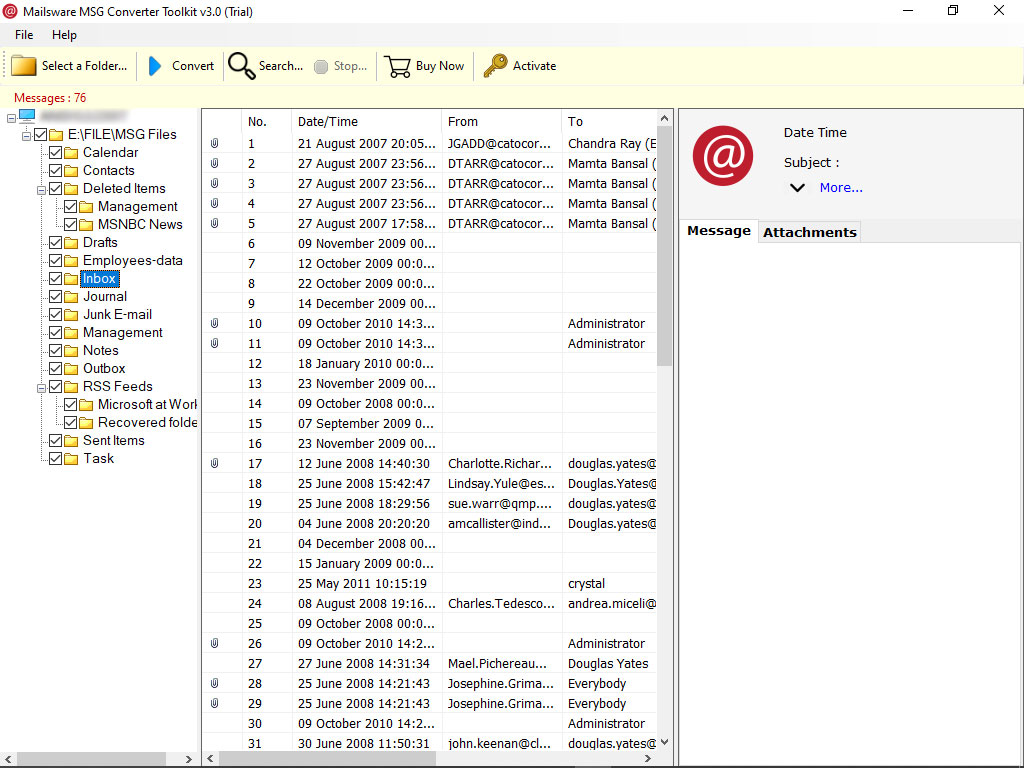Click the Buy Now shopping cart icon
Screen dimensions: 1024x768
(x=398, y=66)
